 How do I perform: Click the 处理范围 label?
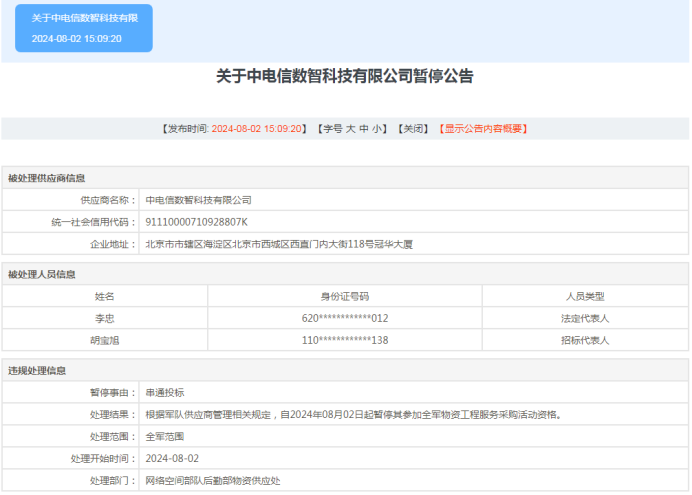[113, 436]
